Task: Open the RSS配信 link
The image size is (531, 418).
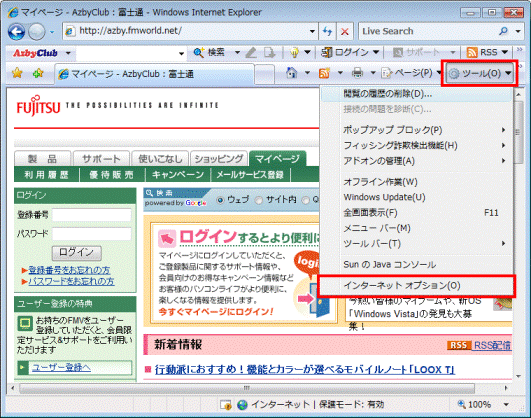Action: coord(492,345)
